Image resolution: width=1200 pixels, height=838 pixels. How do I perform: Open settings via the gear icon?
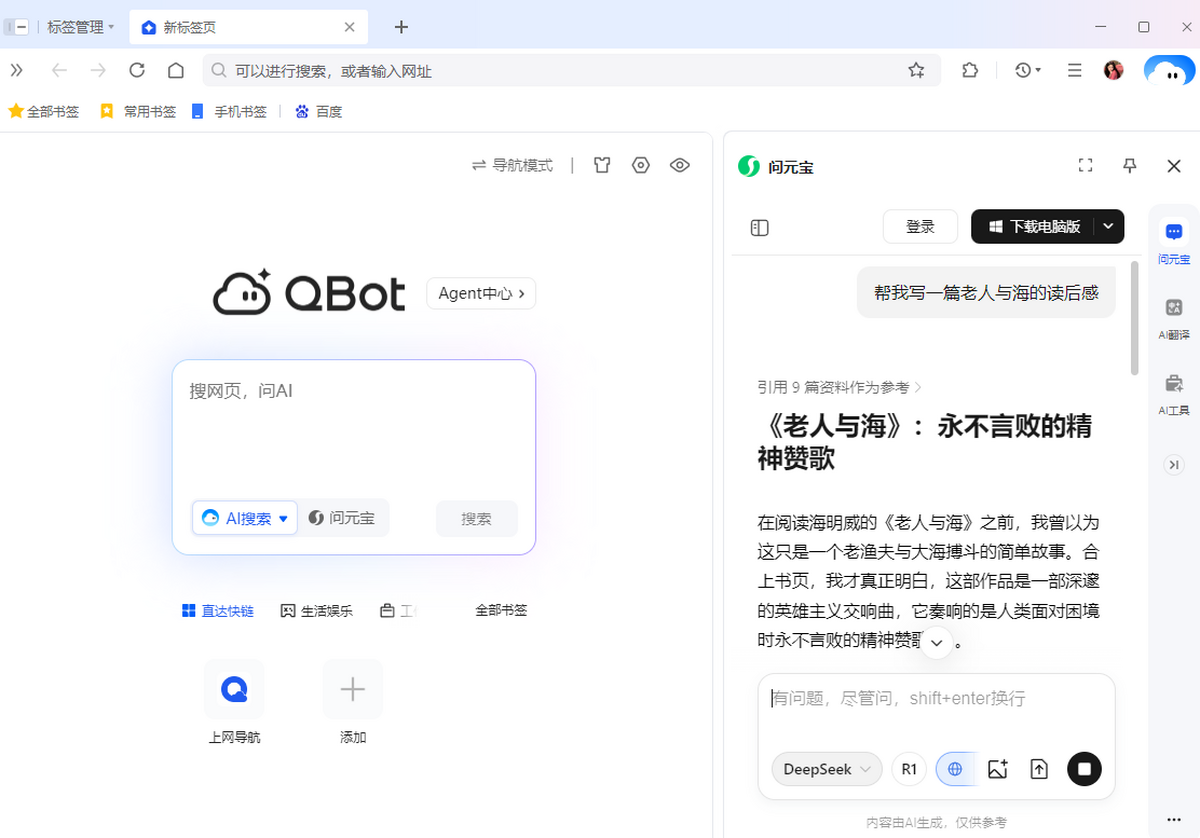click(641, 165)
